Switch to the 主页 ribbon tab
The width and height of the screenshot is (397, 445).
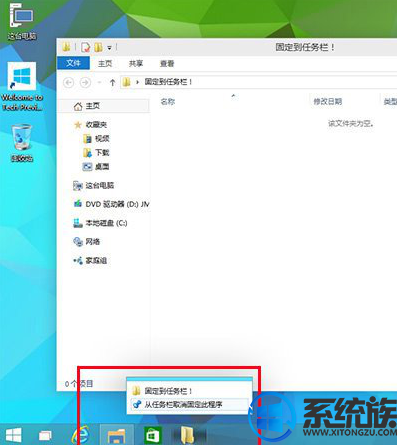coord(105,63)
